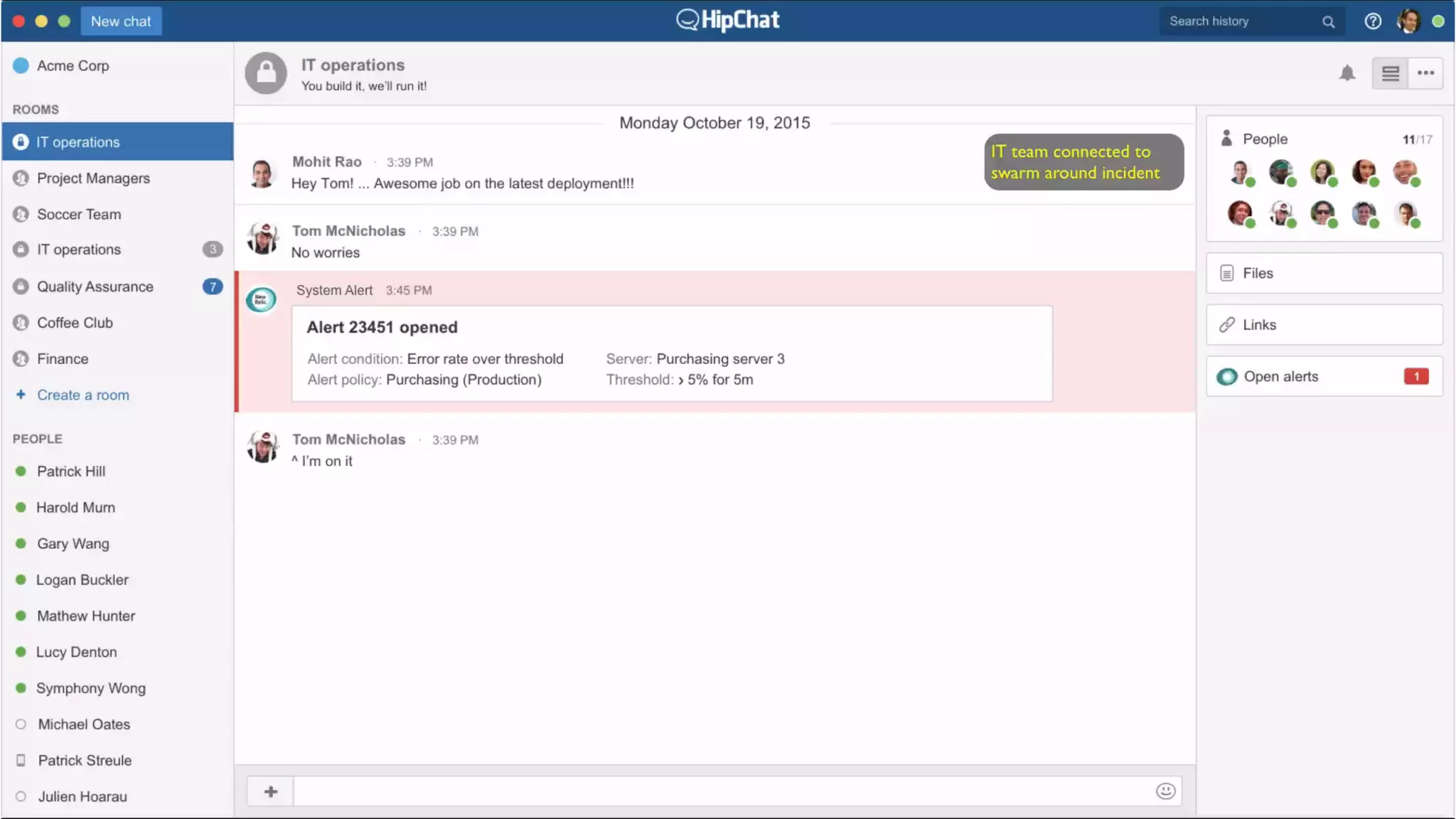
Task: Open user profile avatar menu at top right
Action: click(x=1408, y=21)
